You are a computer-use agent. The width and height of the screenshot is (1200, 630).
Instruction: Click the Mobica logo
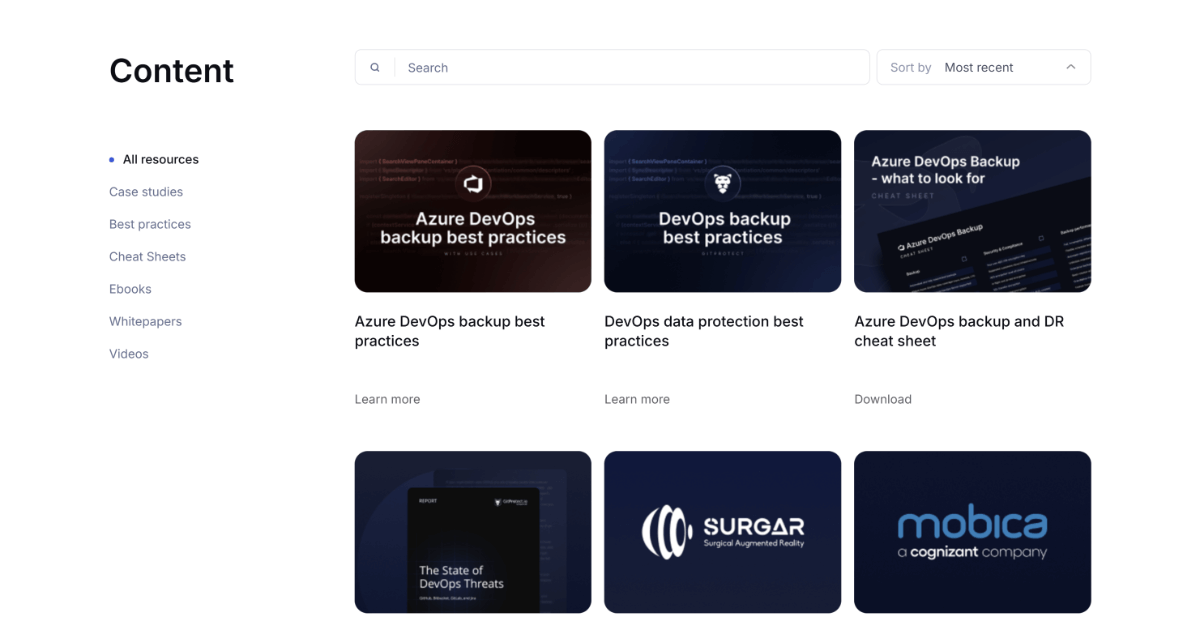click(971, 521)
